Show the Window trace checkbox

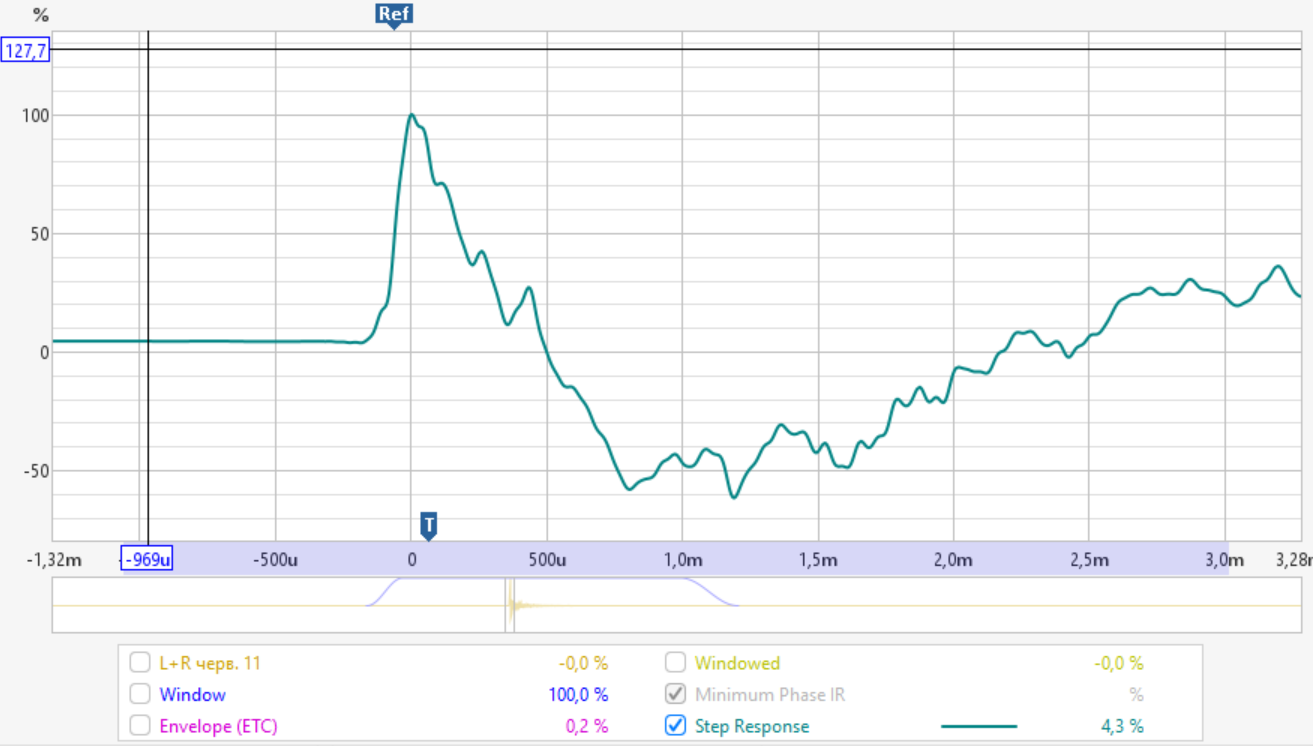(x=141, y=694)
